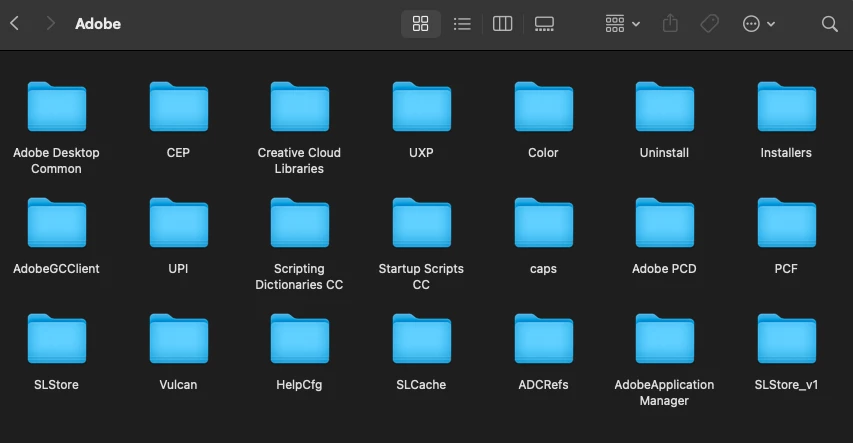Screen dimensions: 853x443
Task: Click the "SLStore" name label
Action: pyautogui.click(x=56, y=385)
